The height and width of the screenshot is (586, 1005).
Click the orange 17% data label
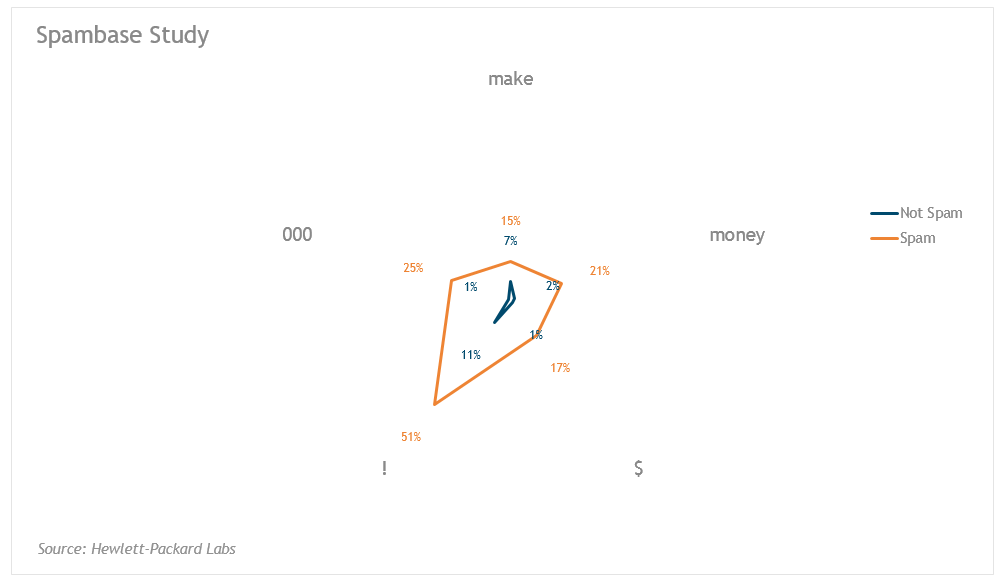(560, 368)
